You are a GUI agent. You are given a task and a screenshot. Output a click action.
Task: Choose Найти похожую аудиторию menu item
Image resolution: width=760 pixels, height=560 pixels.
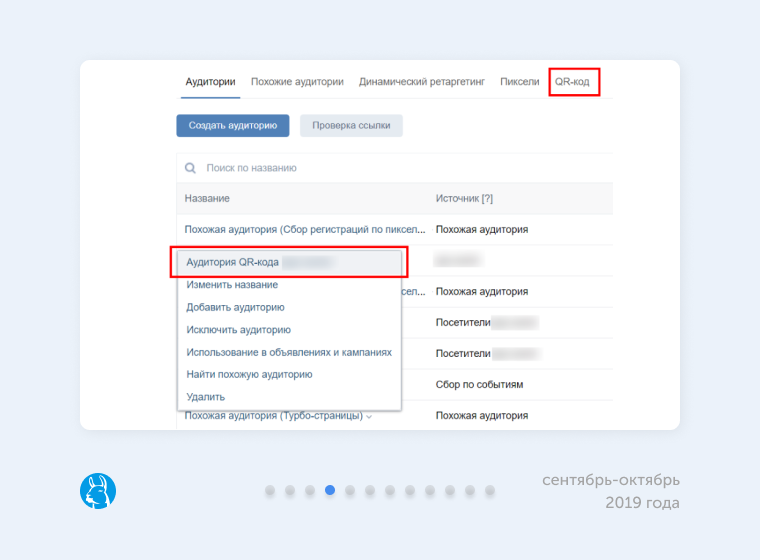[249, 375]
